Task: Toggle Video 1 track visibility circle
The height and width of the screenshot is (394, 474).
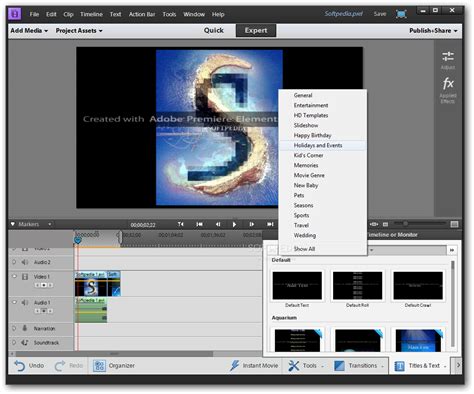Action: 14,276
